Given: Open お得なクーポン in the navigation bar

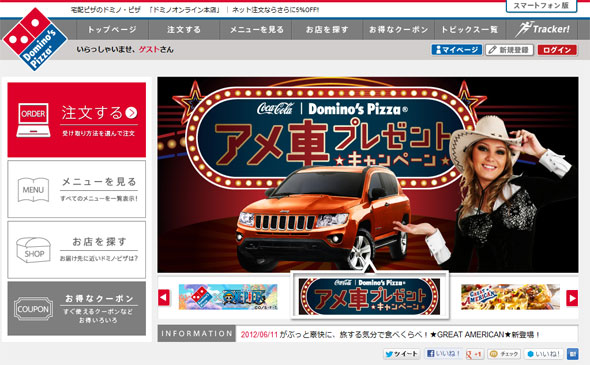Looking at the screenshot, I should pyautogui.click(x=398, y=29).
